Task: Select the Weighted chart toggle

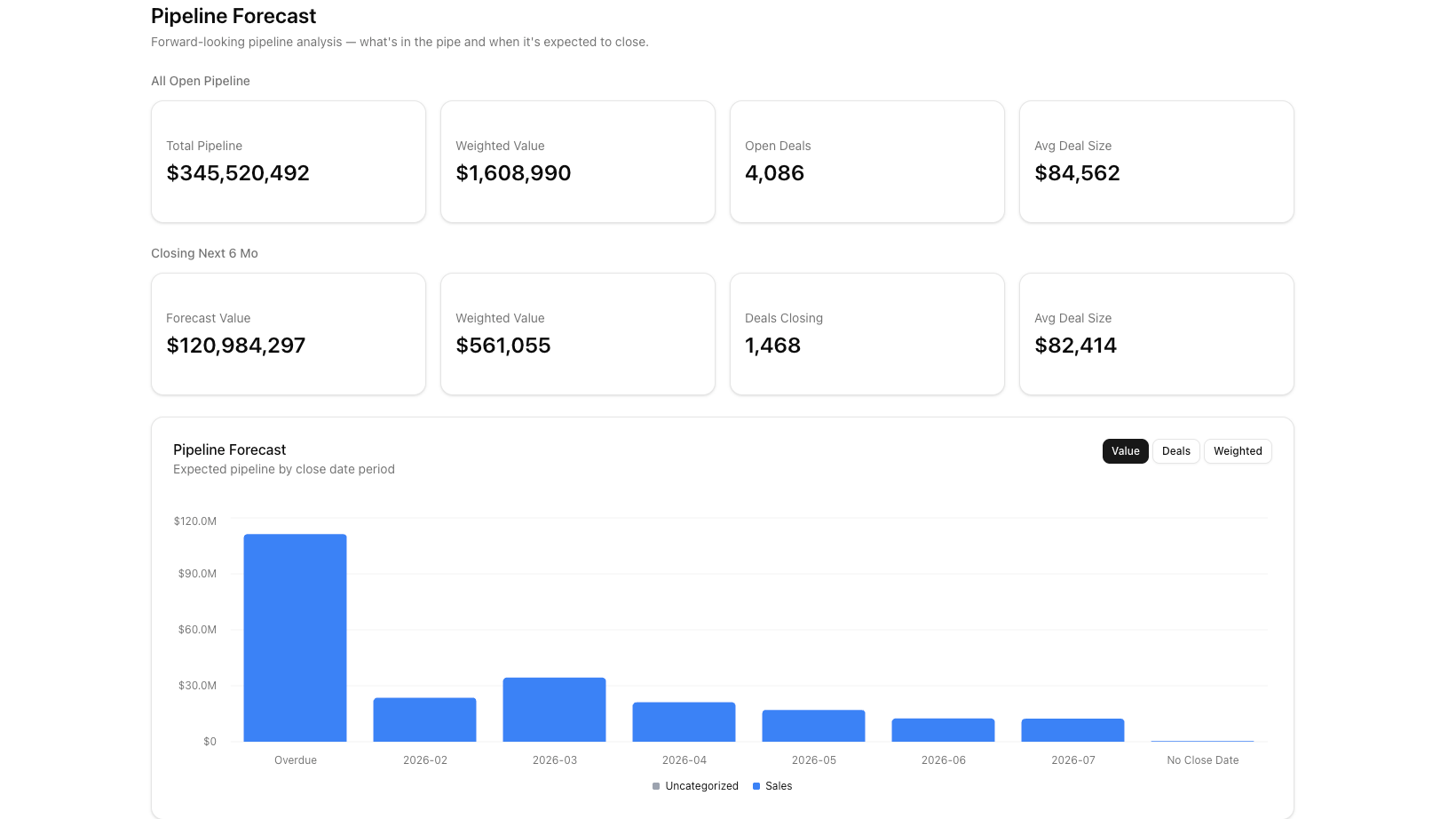Action: 1238,451
